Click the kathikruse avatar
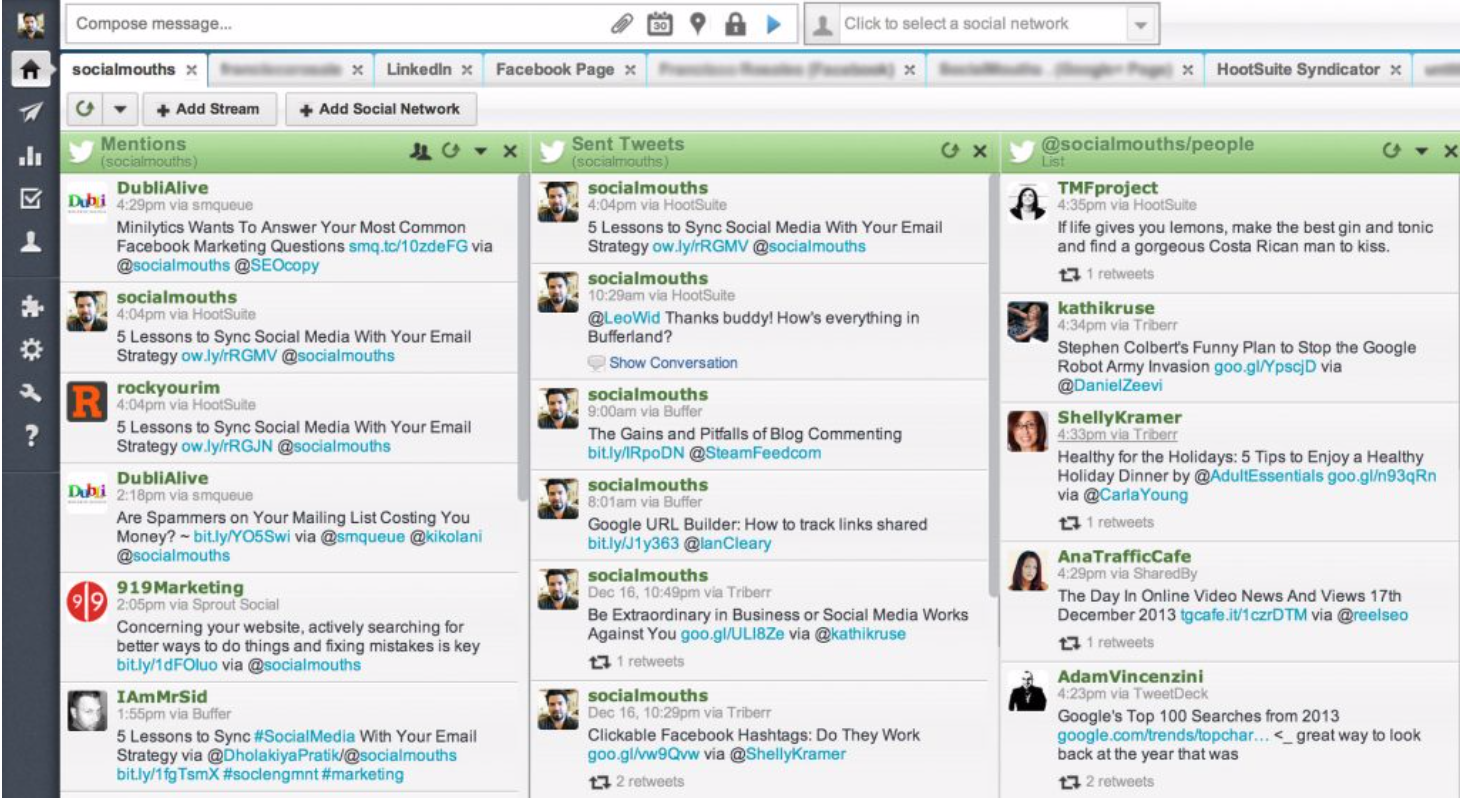1460x798 pixels. point(1027,321)
